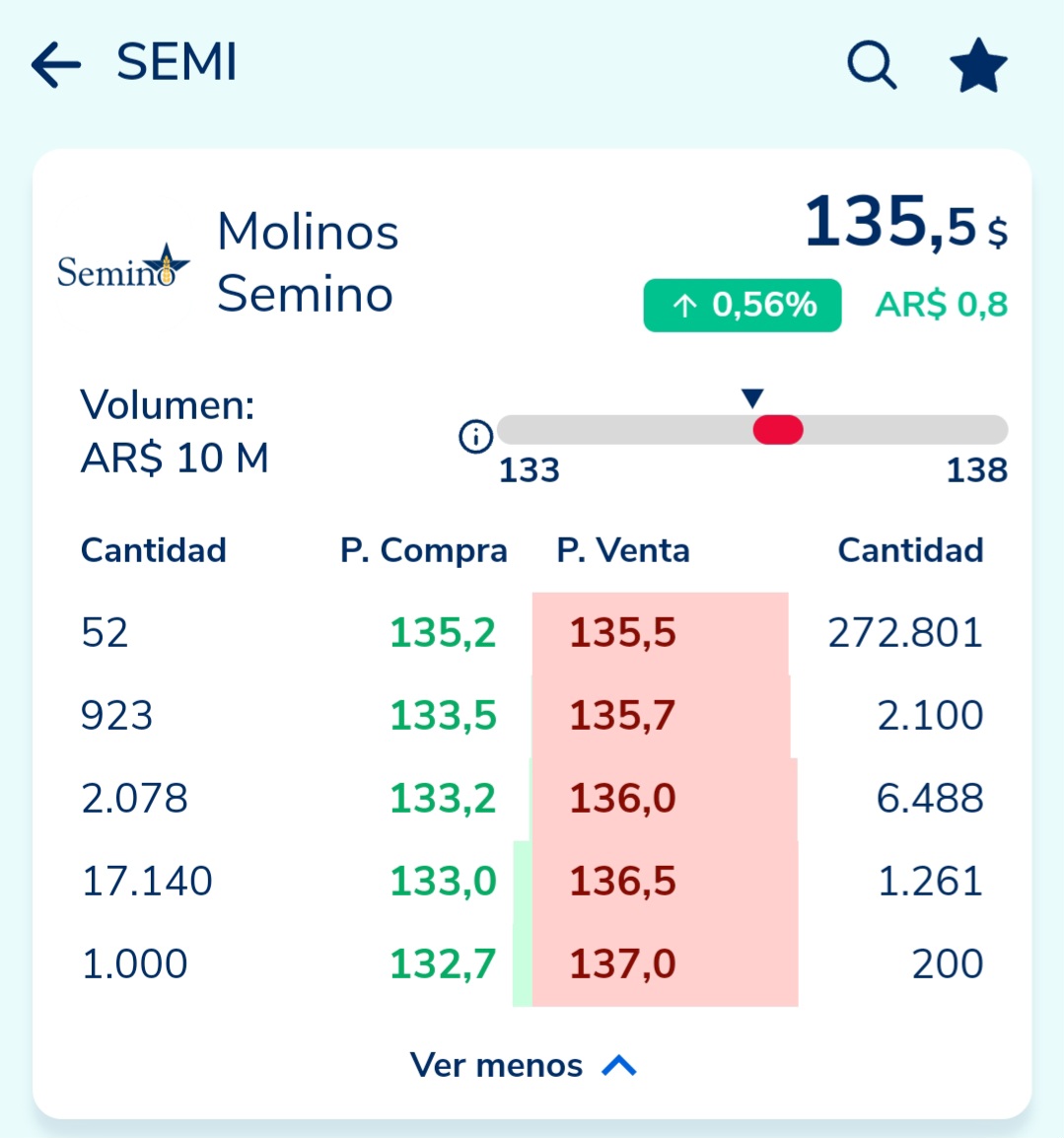This screenshot has height=1138, width=1064.
Task: Open search with magnifier icon
Action: pos(871,65)
